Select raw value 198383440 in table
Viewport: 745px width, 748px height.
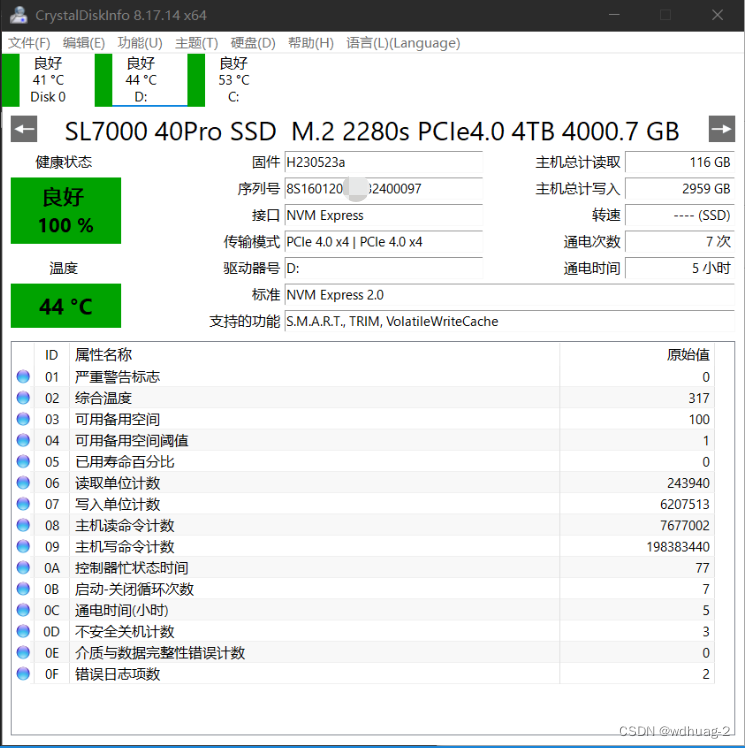[678, 547]
